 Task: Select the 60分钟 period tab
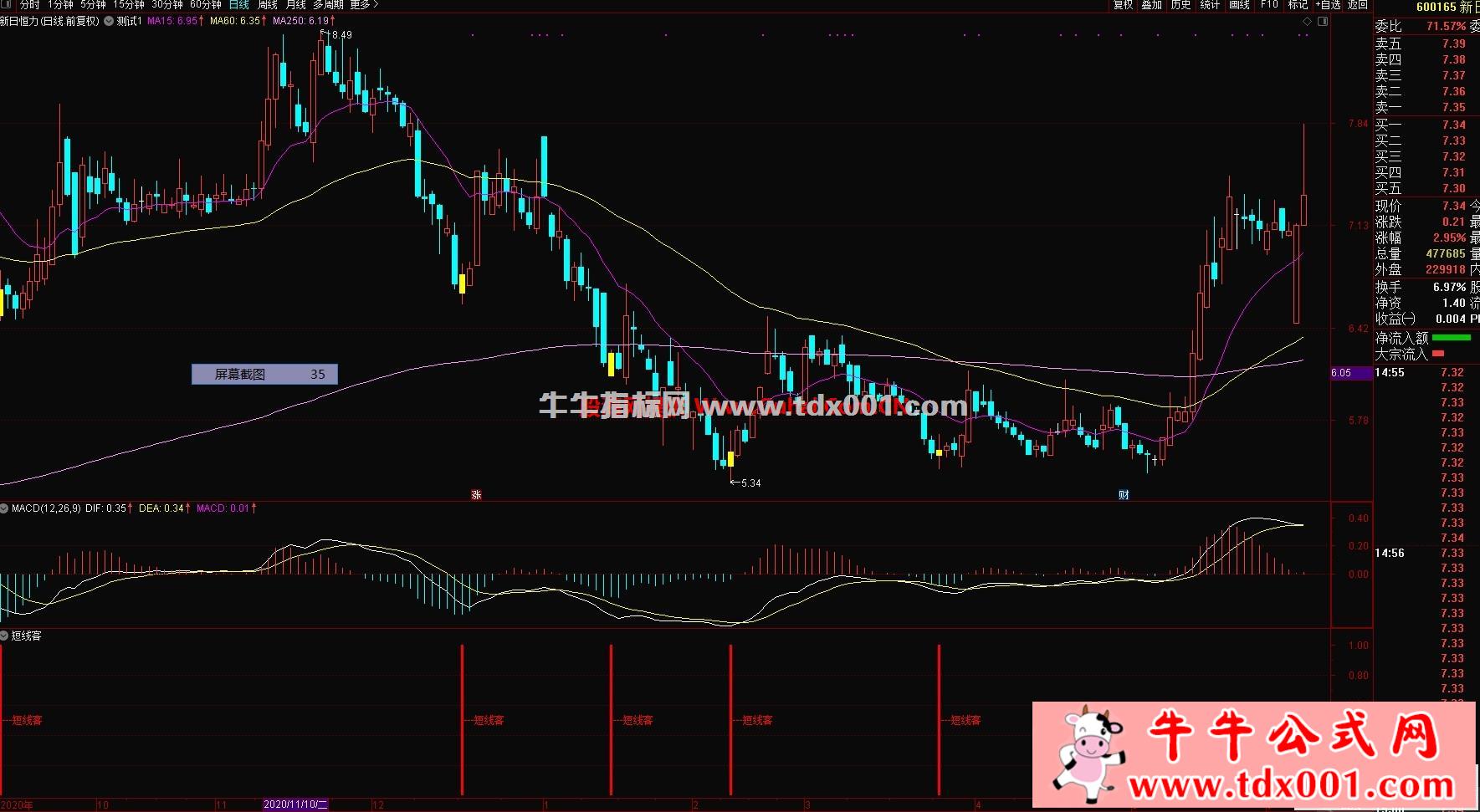tap(206, 5)
